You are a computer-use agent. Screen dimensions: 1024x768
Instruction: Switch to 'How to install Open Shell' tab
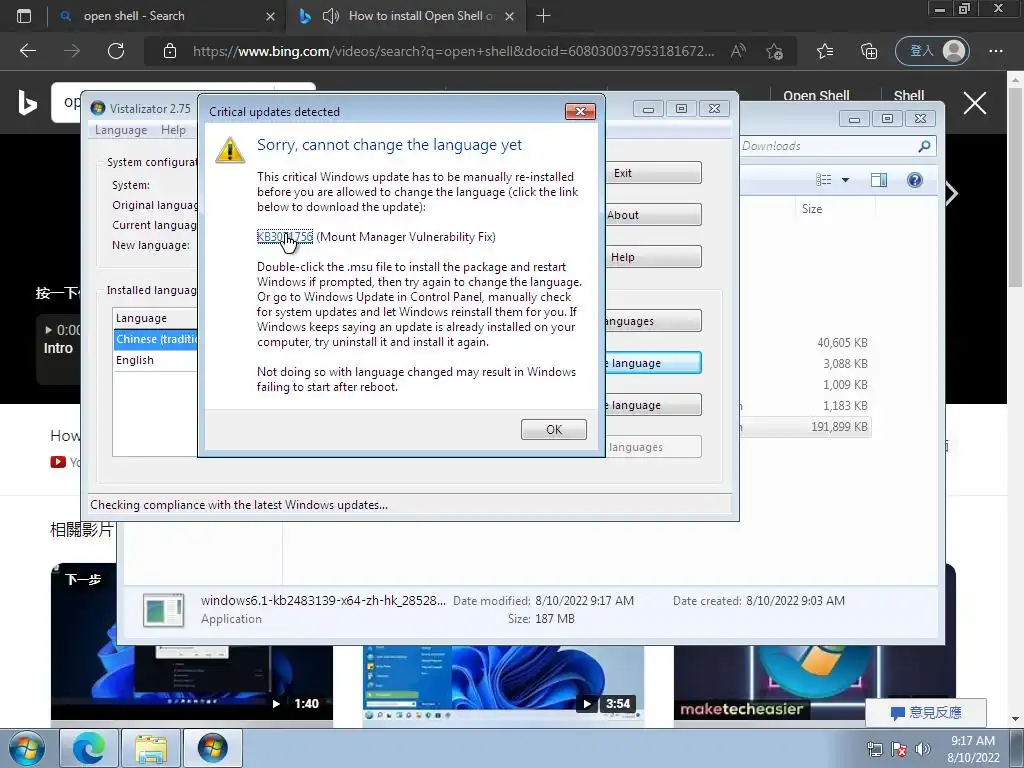coord(405,16)
